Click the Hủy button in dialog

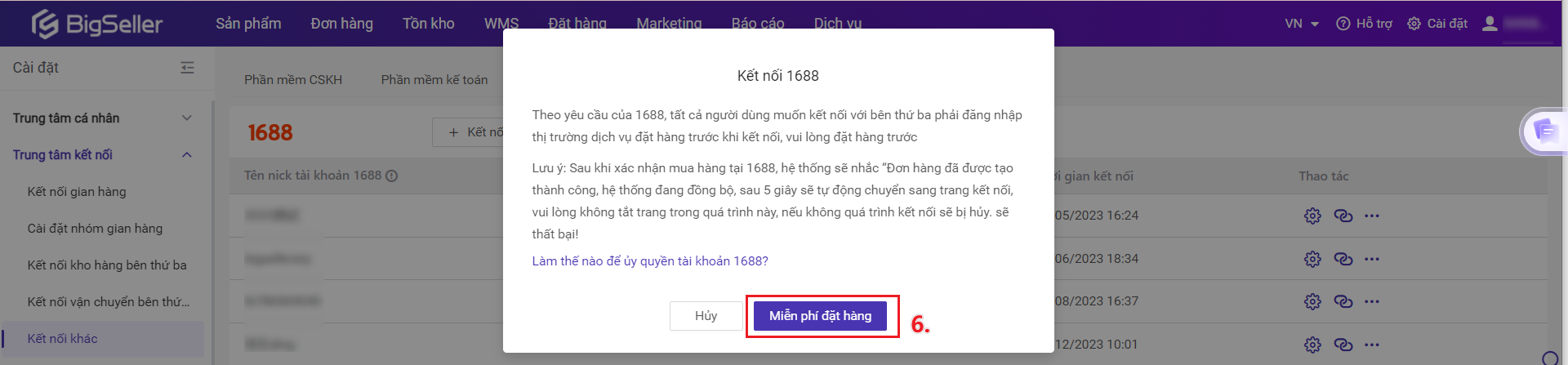[x=706, y=316]
